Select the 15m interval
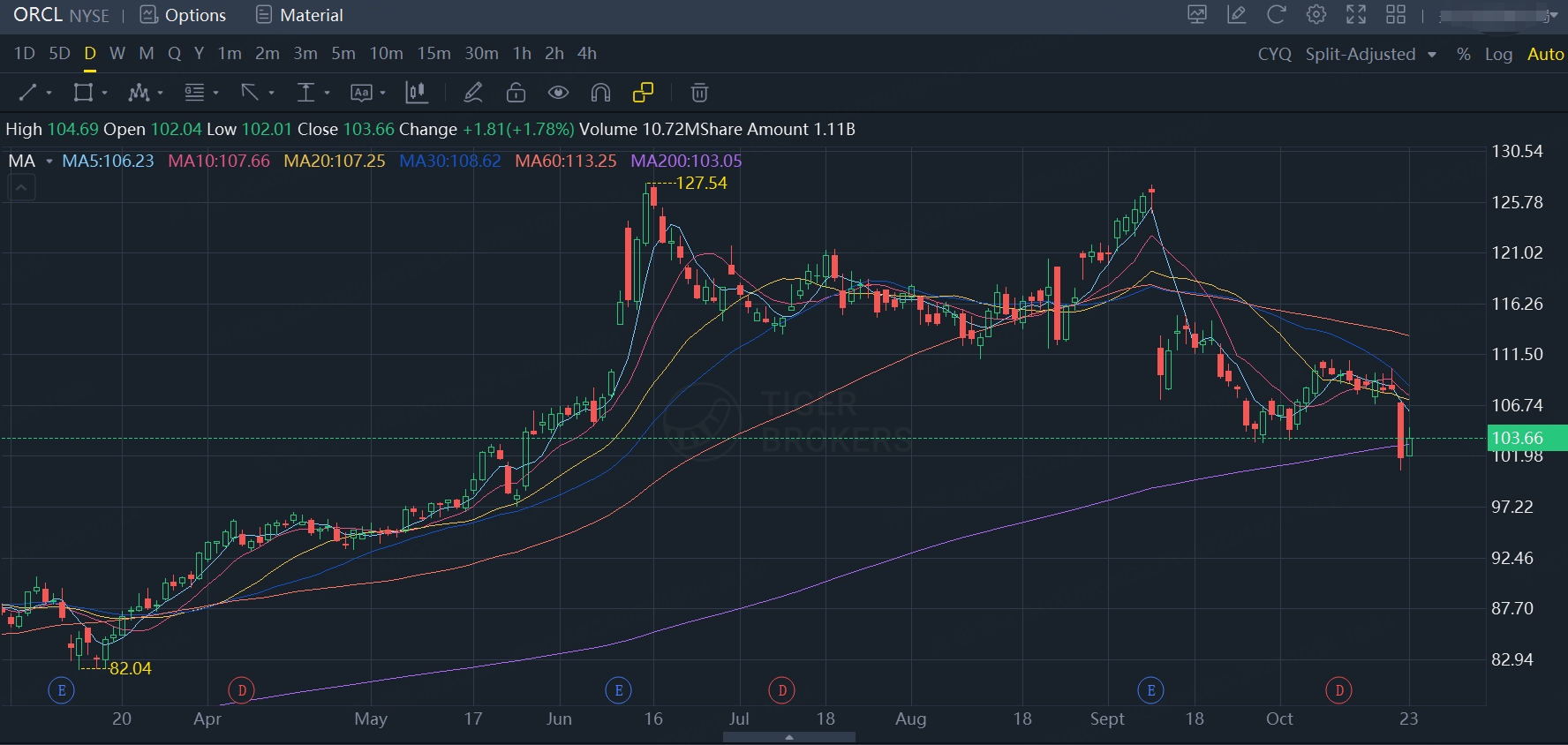 (433, 54)
